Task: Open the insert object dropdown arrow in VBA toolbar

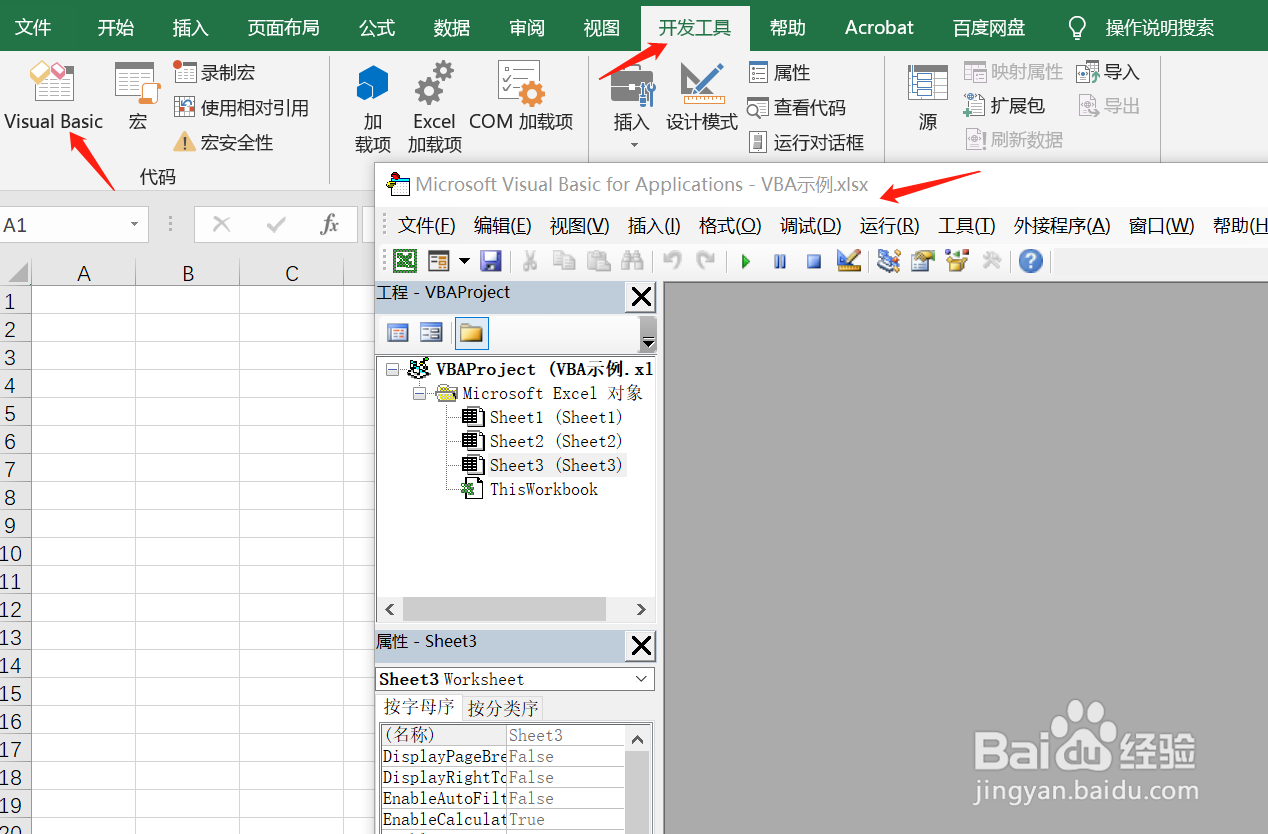Action: point(464,261)
